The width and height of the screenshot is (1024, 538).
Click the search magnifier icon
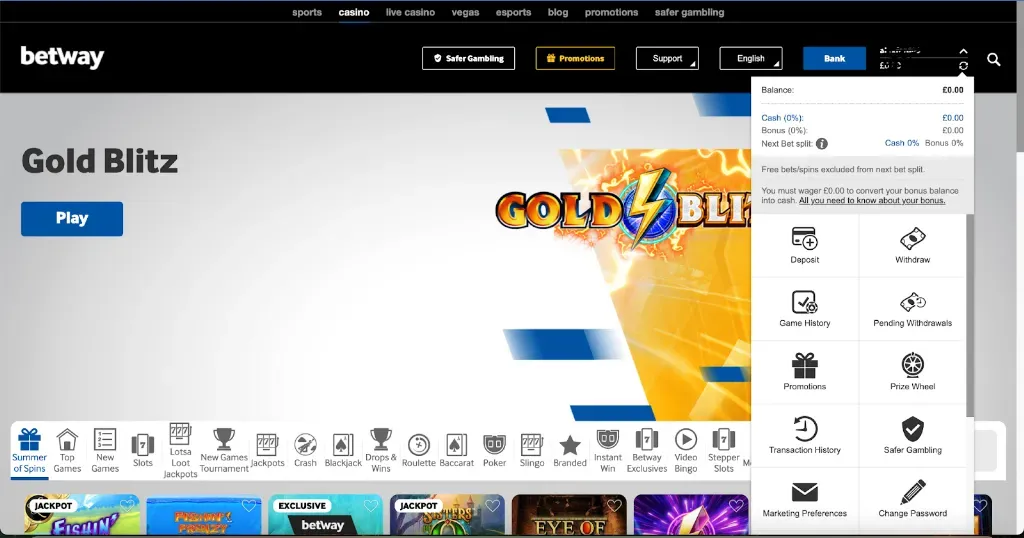click(993, 59)
